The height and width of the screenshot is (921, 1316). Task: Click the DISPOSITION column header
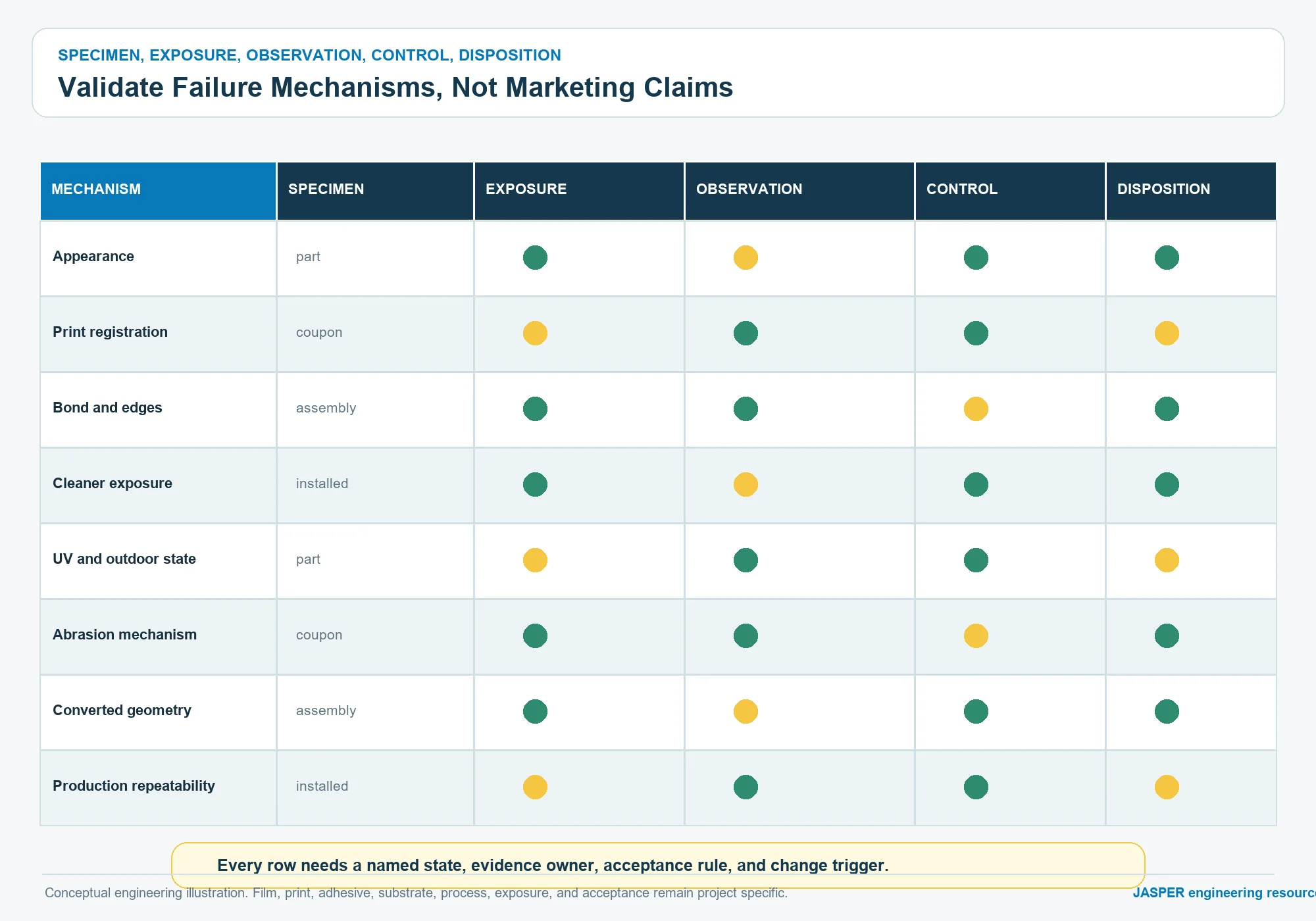tap(1191, 191)
